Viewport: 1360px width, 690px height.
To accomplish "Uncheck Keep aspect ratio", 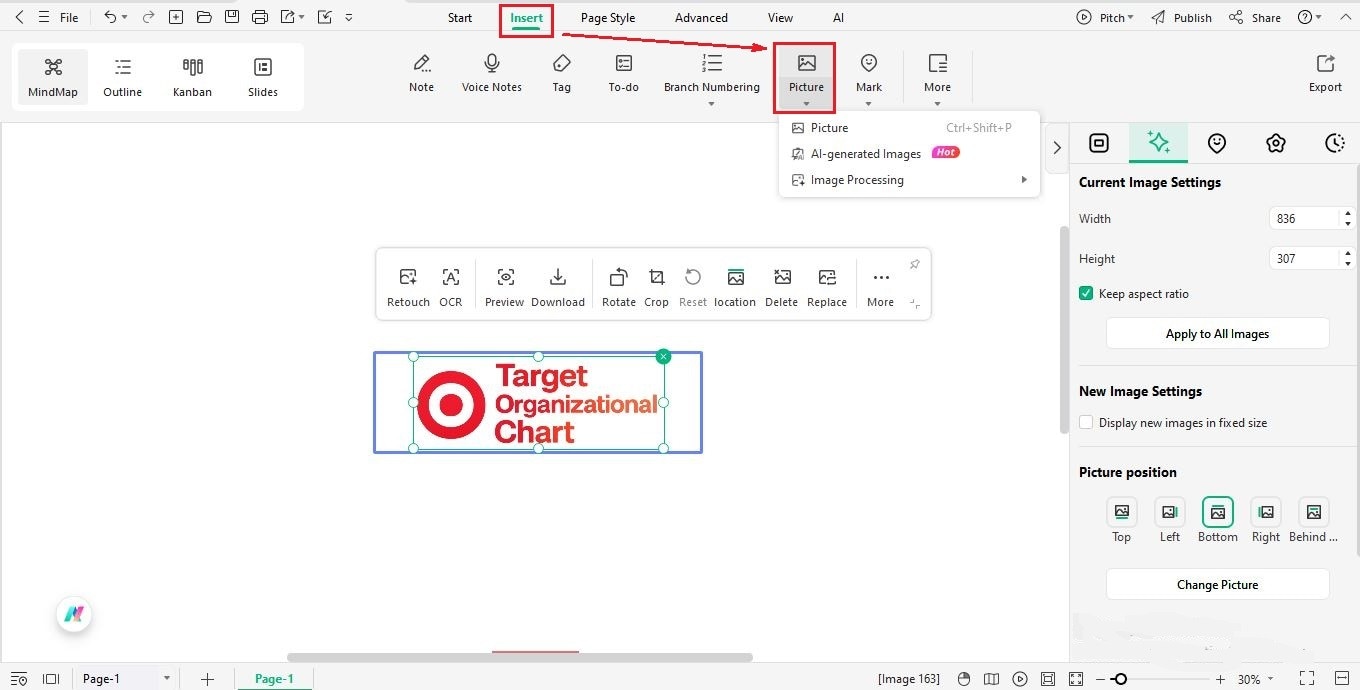I will (1086, 294).
